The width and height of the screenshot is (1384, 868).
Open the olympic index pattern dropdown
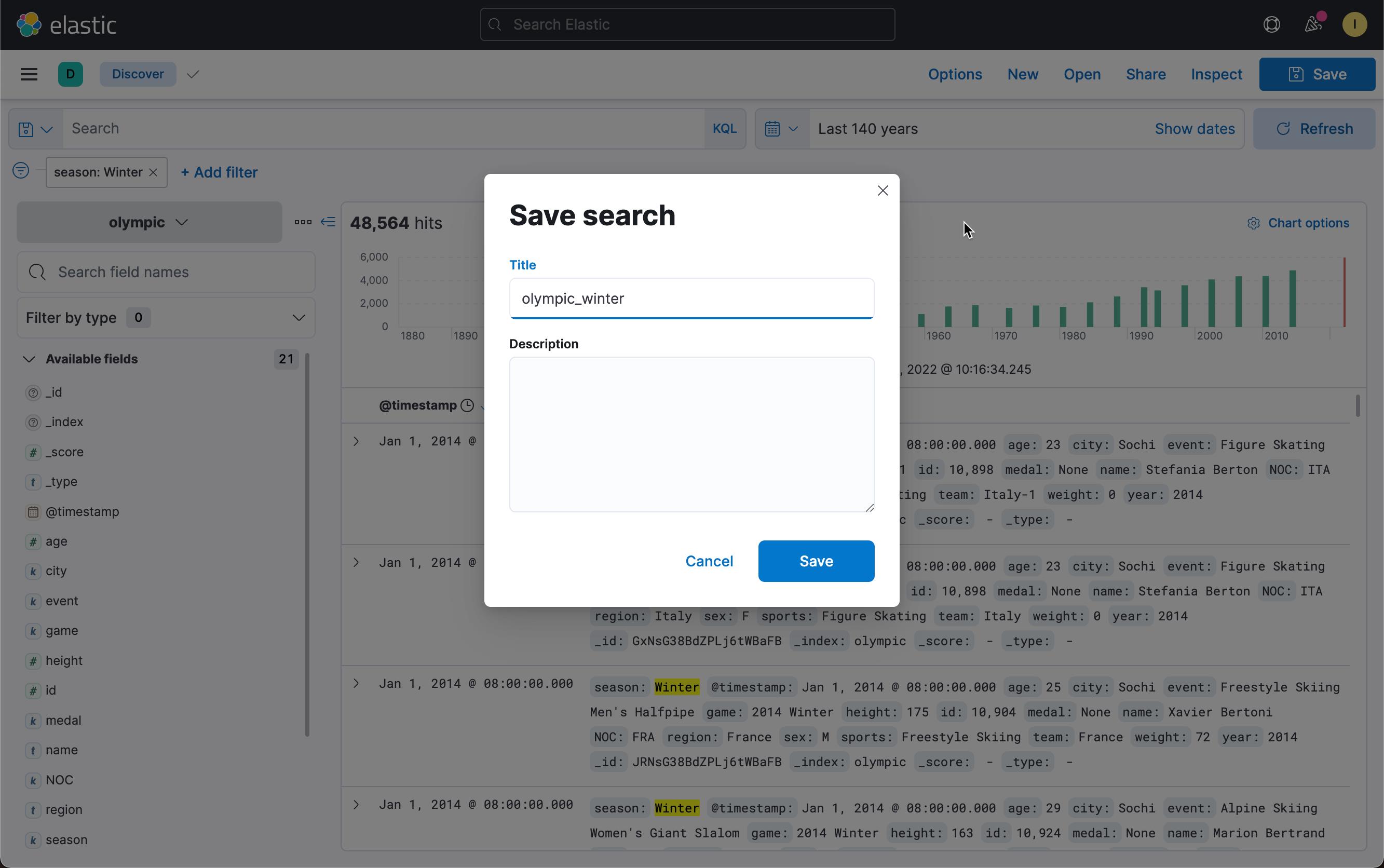(x=149, y=222)
